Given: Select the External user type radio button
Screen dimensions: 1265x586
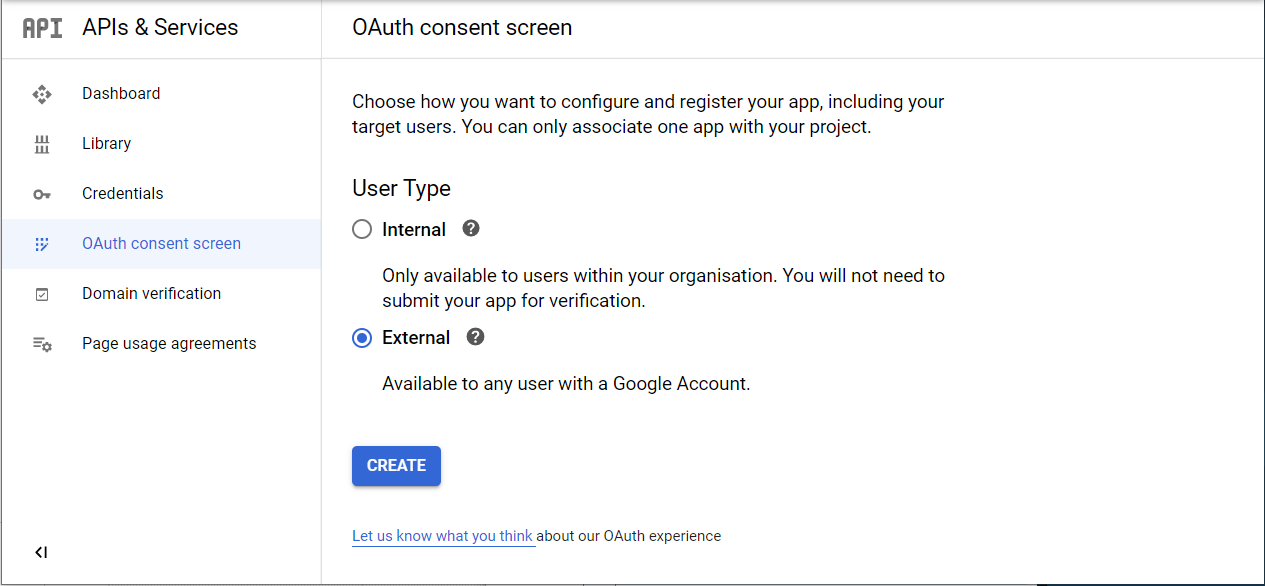Looking at the screenshot, I should click(x=362, y=338).
